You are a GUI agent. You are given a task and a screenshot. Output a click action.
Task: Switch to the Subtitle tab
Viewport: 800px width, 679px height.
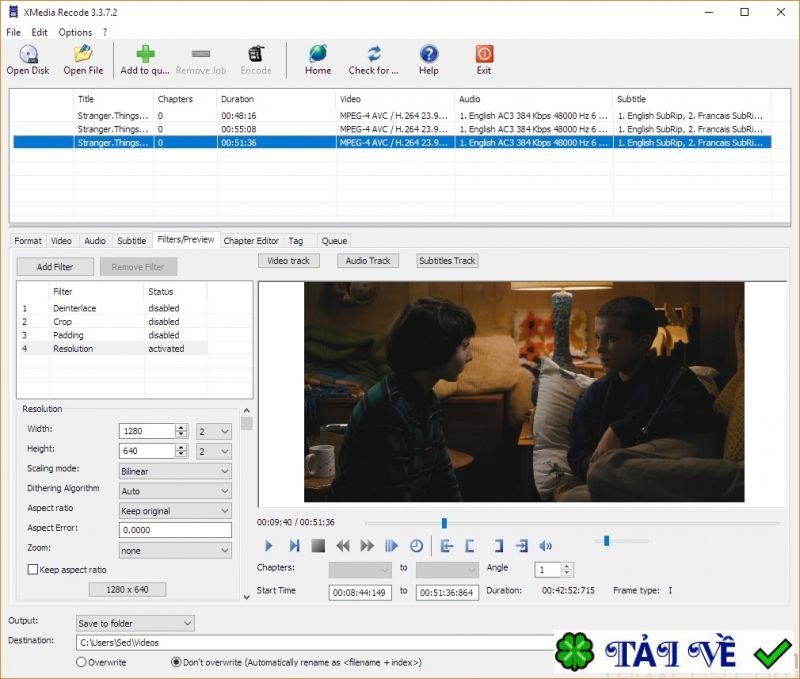point(131,240)
